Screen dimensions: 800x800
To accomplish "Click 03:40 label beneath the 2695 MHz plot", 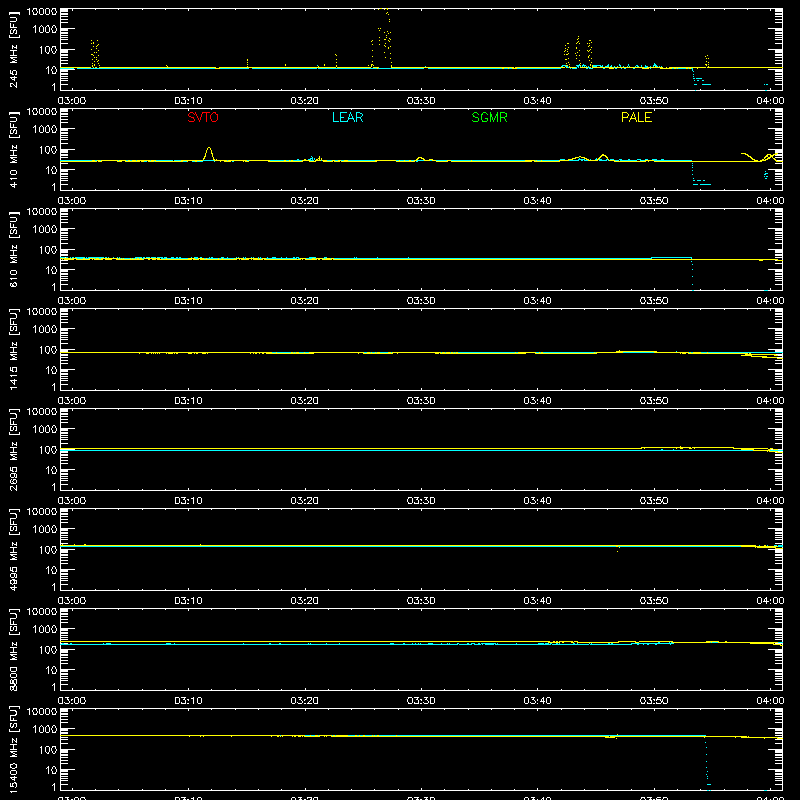I will point(537,501).
